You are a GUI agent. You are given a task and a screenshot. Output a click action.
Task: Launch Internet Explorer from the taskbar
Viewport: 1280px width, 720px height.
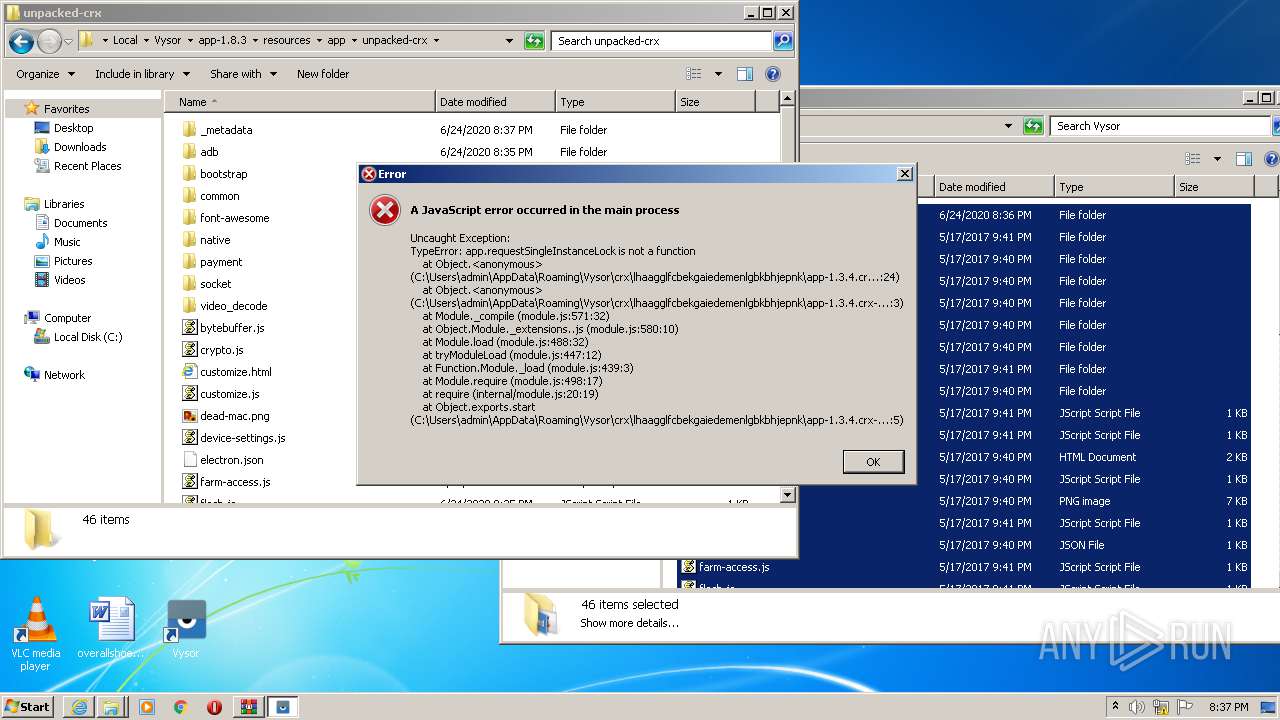79,707
